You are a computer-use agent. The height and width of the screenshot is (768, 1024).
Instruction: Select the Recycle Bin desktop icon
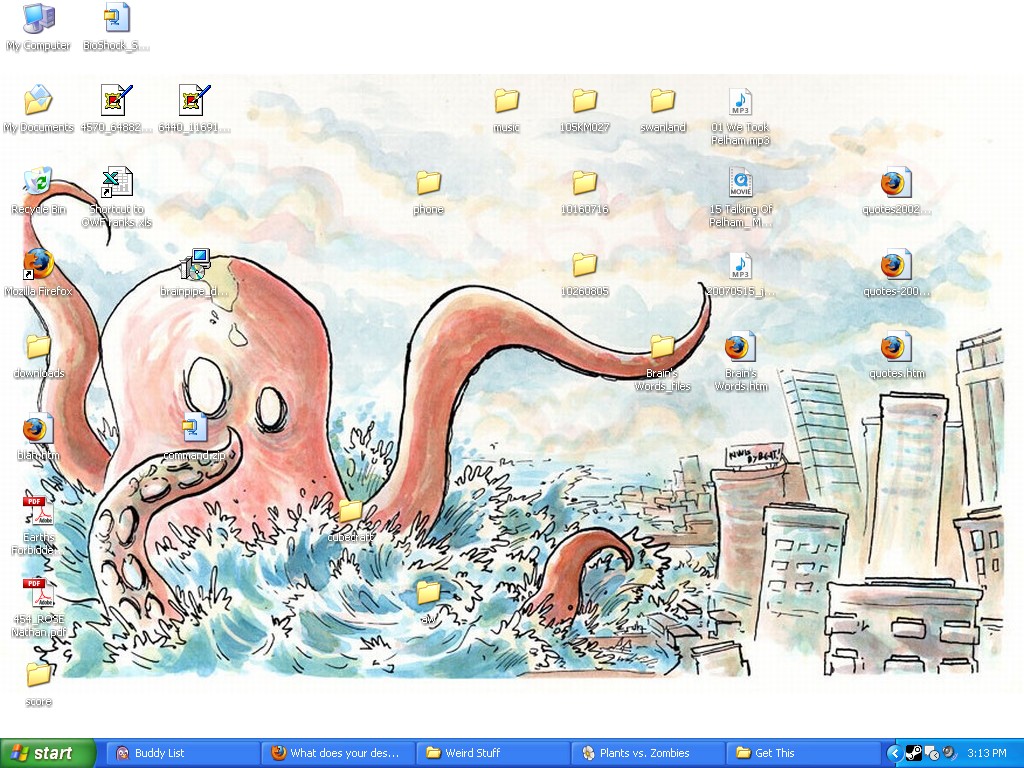[x=38, y=183]
